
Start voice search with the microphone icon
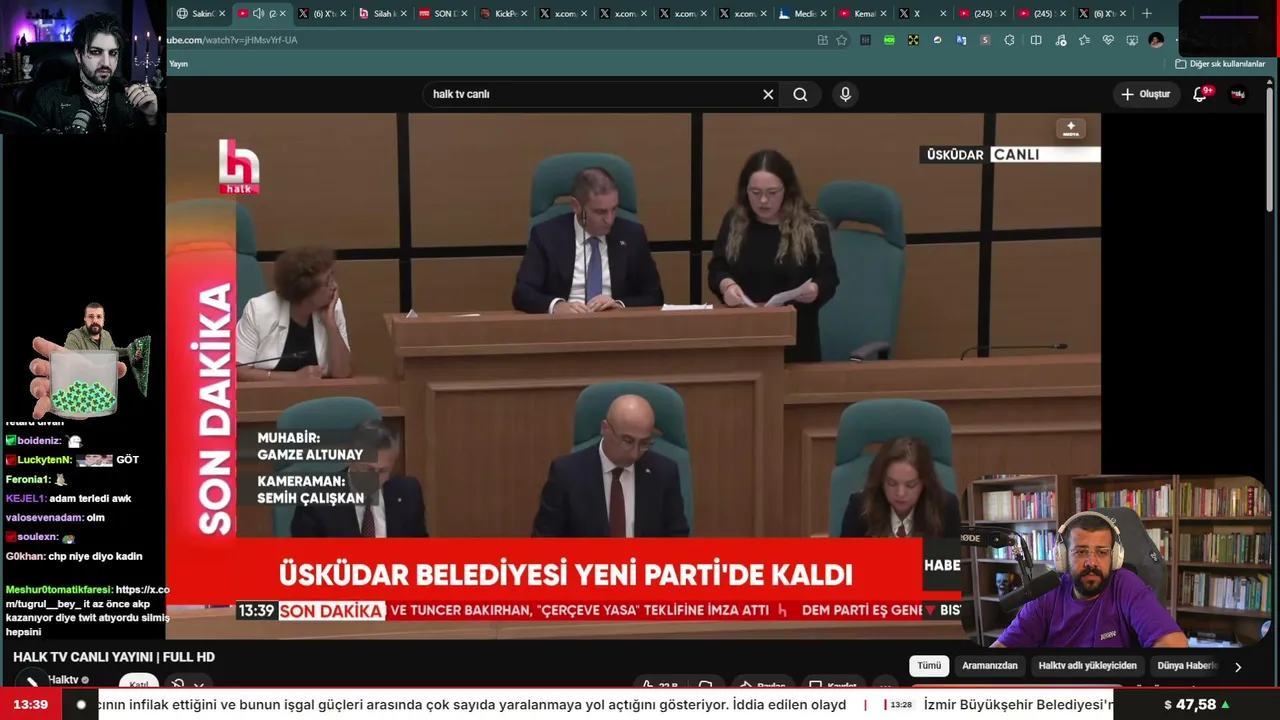pyautogui.click(x=845, y=94)
